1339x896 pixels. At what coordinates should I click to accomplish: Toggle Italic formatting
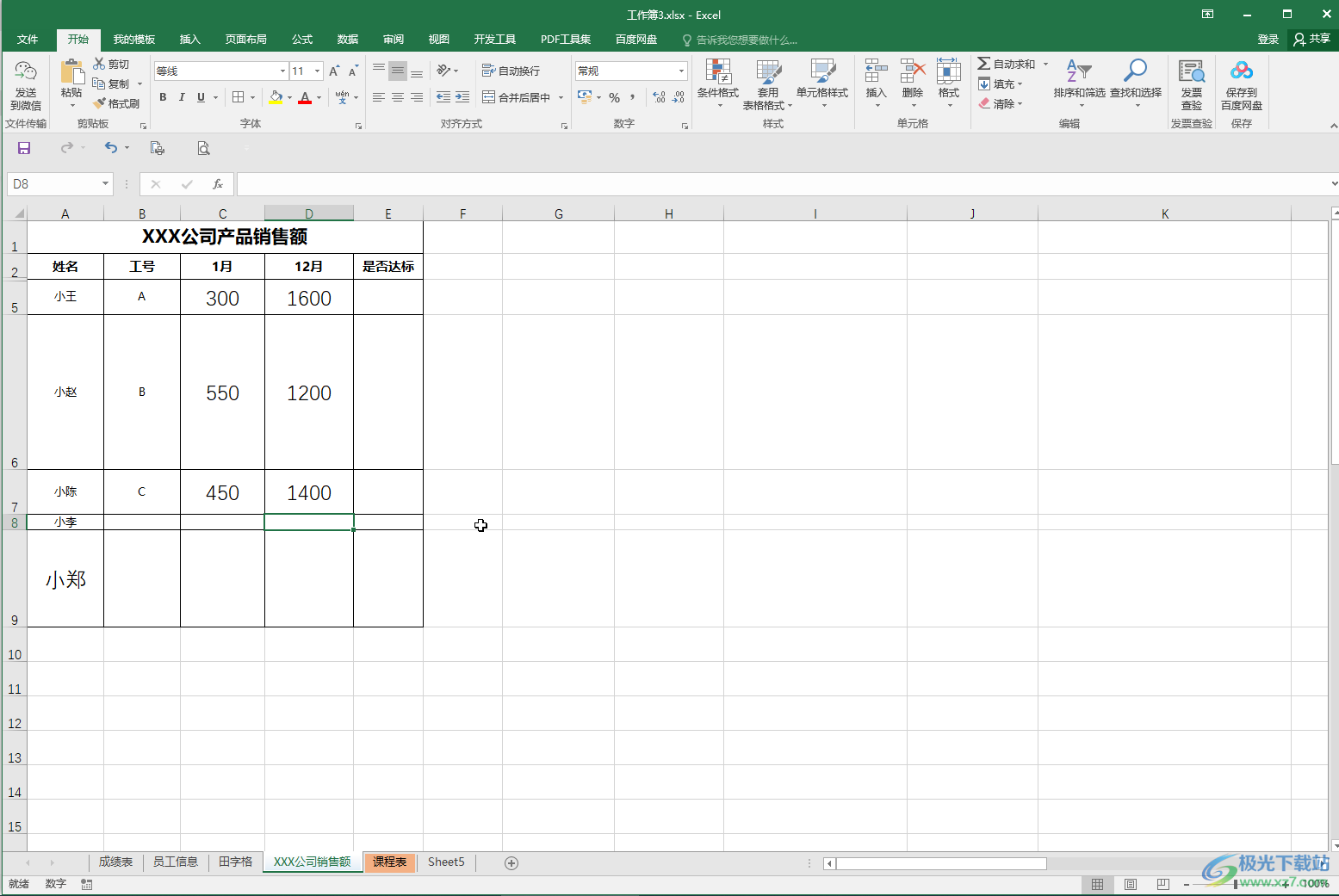coord(182,97)
